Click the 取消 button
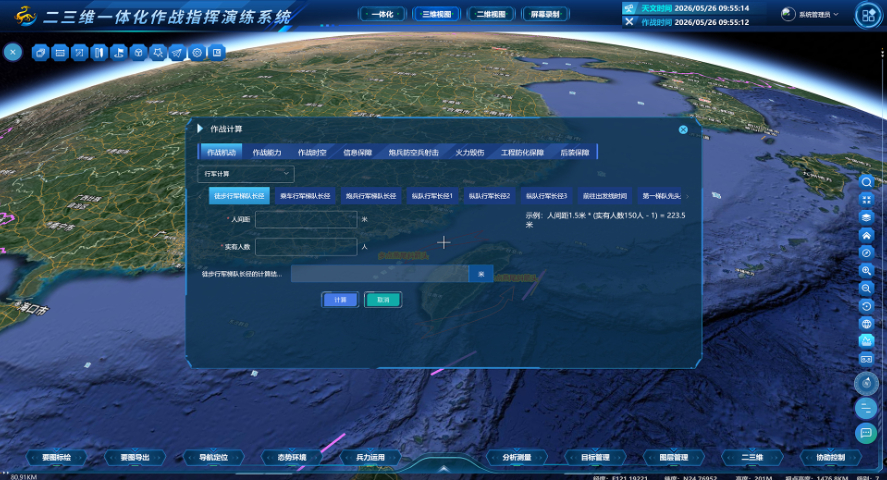The width and height of the screenshot is (887, 480). click(383, 300)
